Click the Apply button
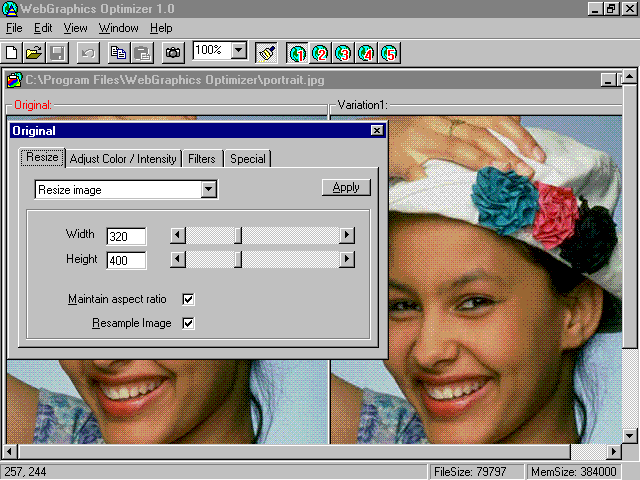The image size is (640, 480). [x=346, y=187]
